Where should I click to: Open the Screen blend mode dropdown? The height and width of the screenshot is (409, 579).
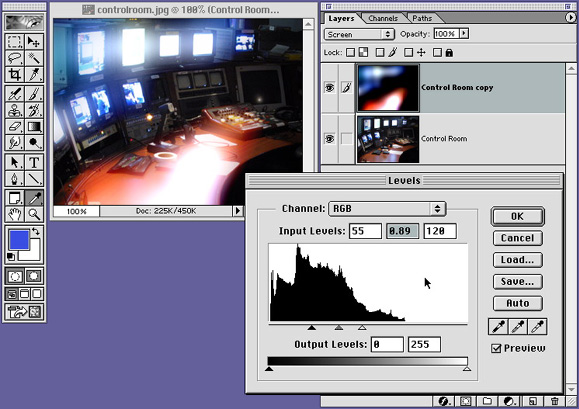pos(359,34)
